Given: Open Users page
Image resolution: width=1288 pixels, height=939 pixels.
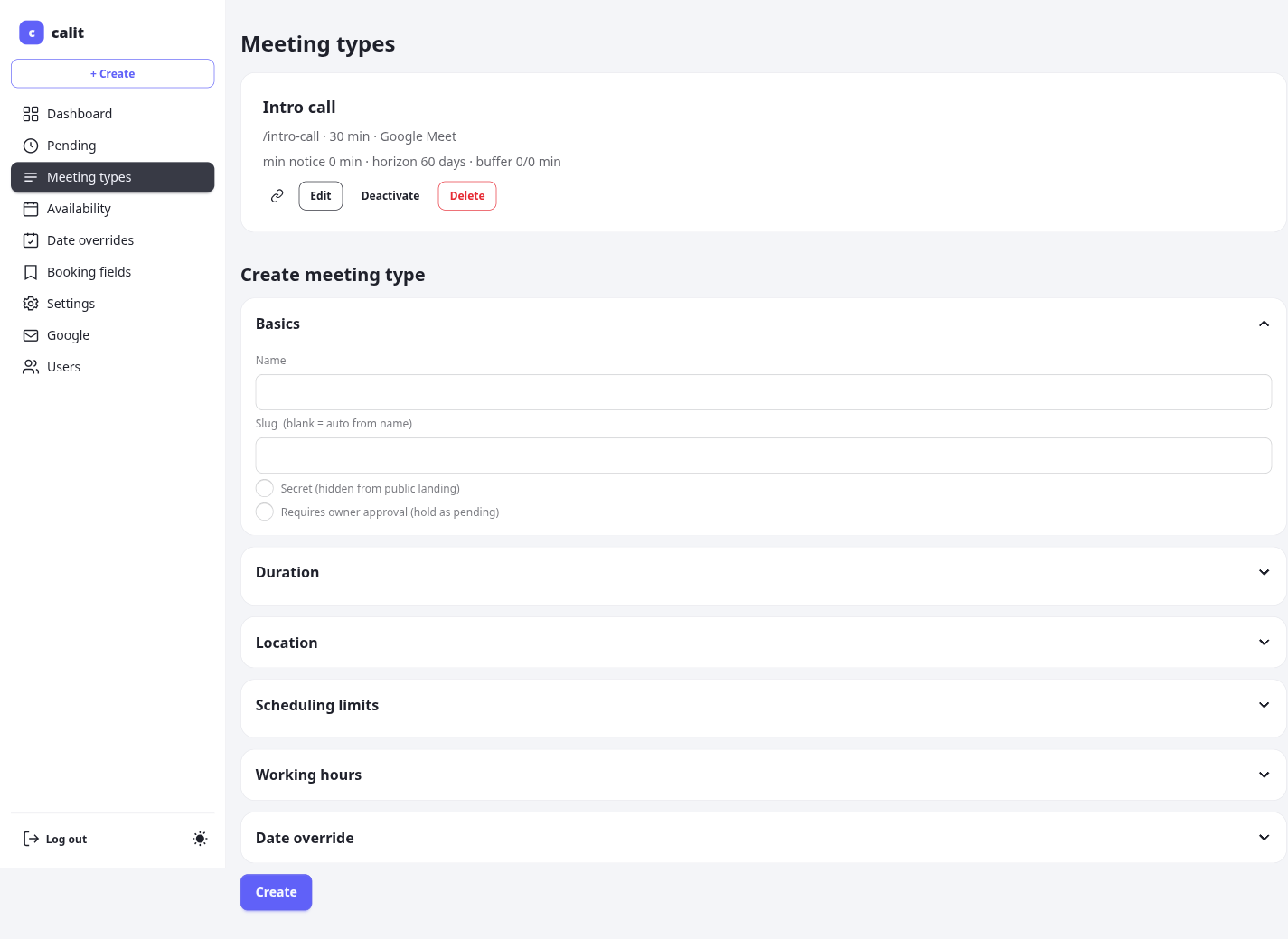Looking at the screenshot, I should point(112,367).
